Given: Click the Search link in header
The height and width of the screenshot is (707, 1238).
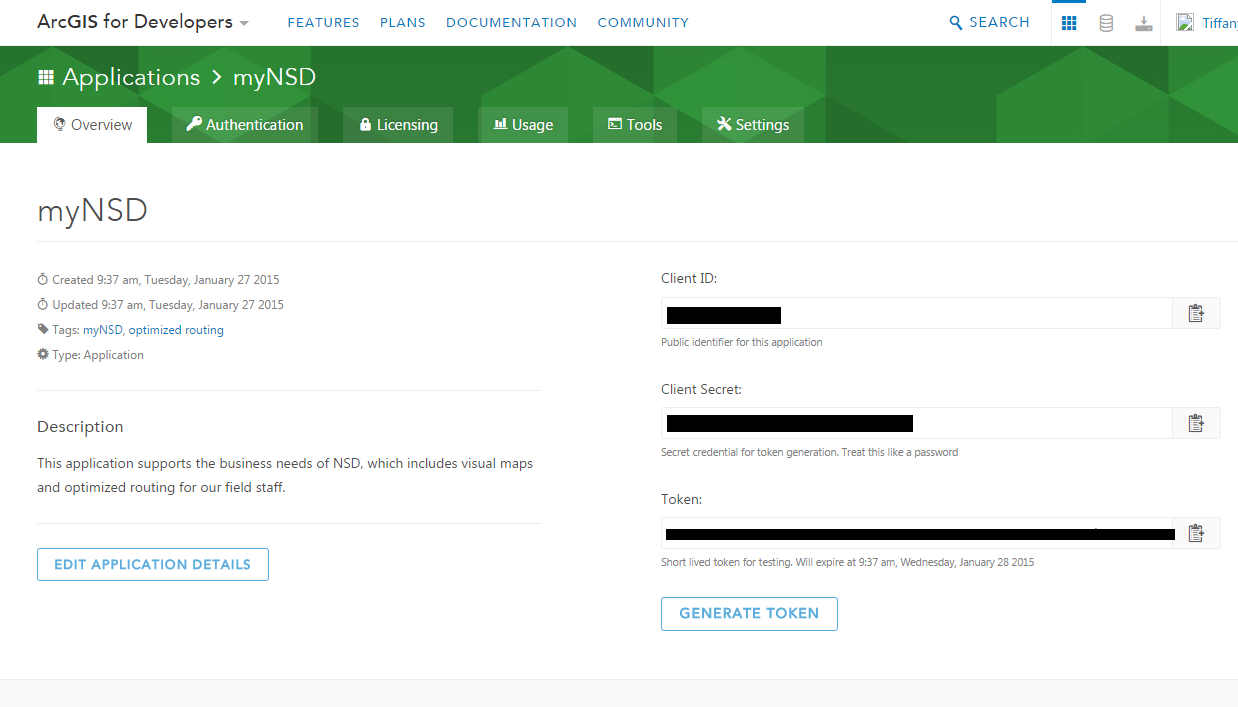Looking at the screenshot, I should [x=999, y=23].
